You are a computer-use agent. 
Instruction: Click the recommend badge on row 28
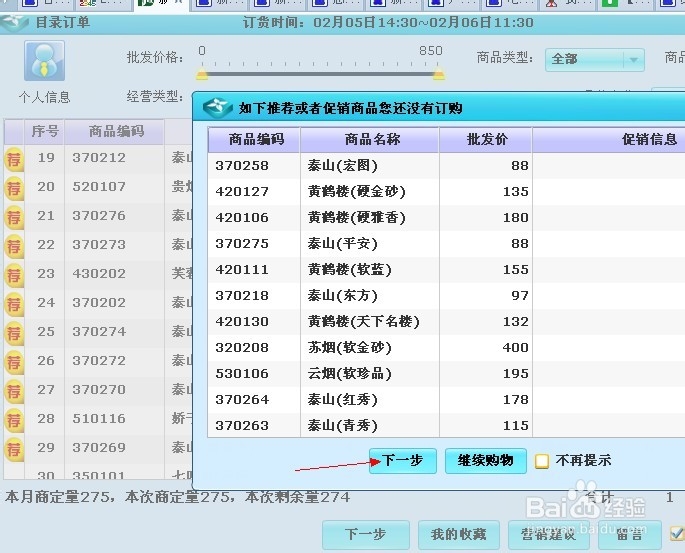(14, 421)
